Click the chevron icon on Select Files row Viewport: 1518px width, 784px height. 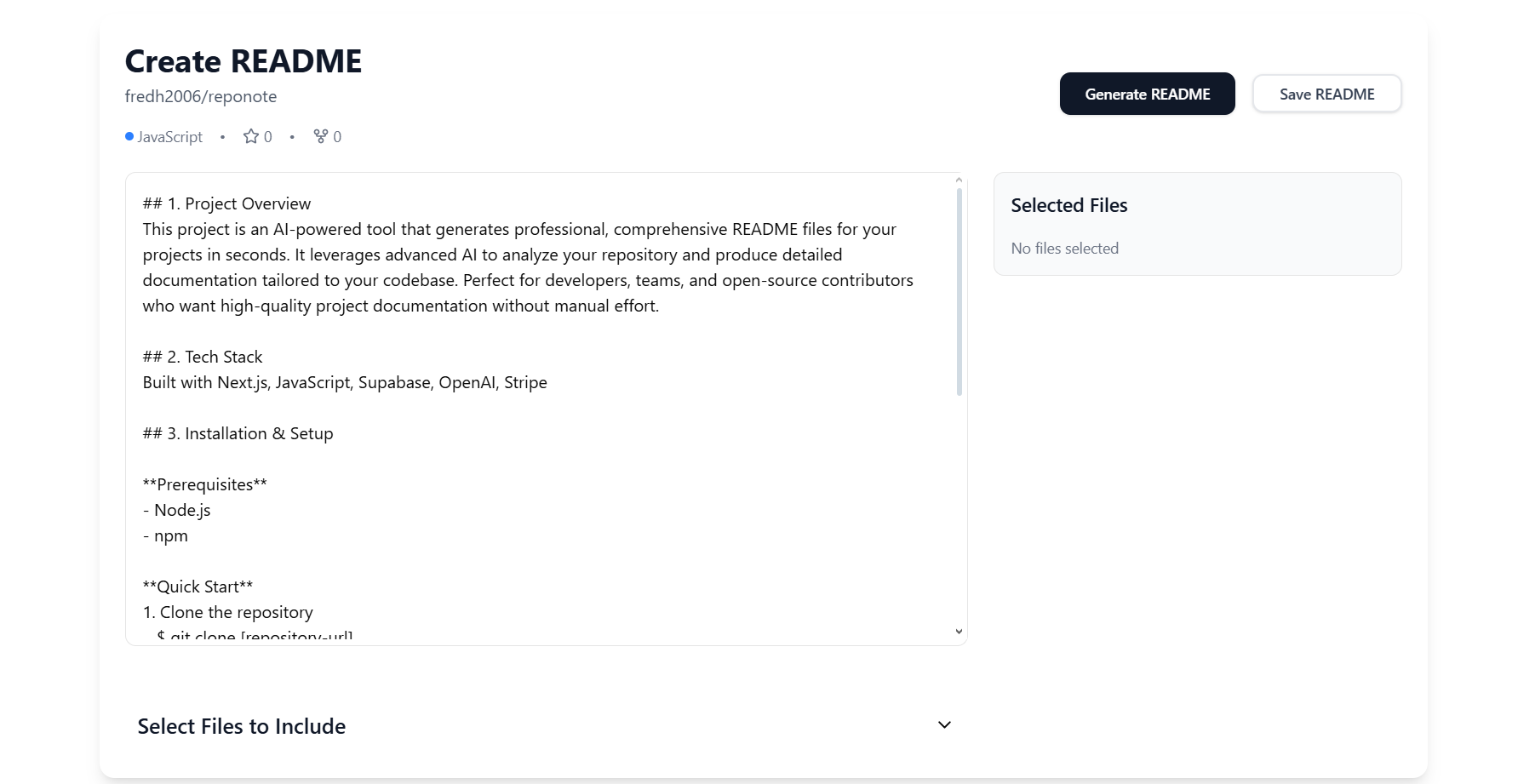click(944, 725)
